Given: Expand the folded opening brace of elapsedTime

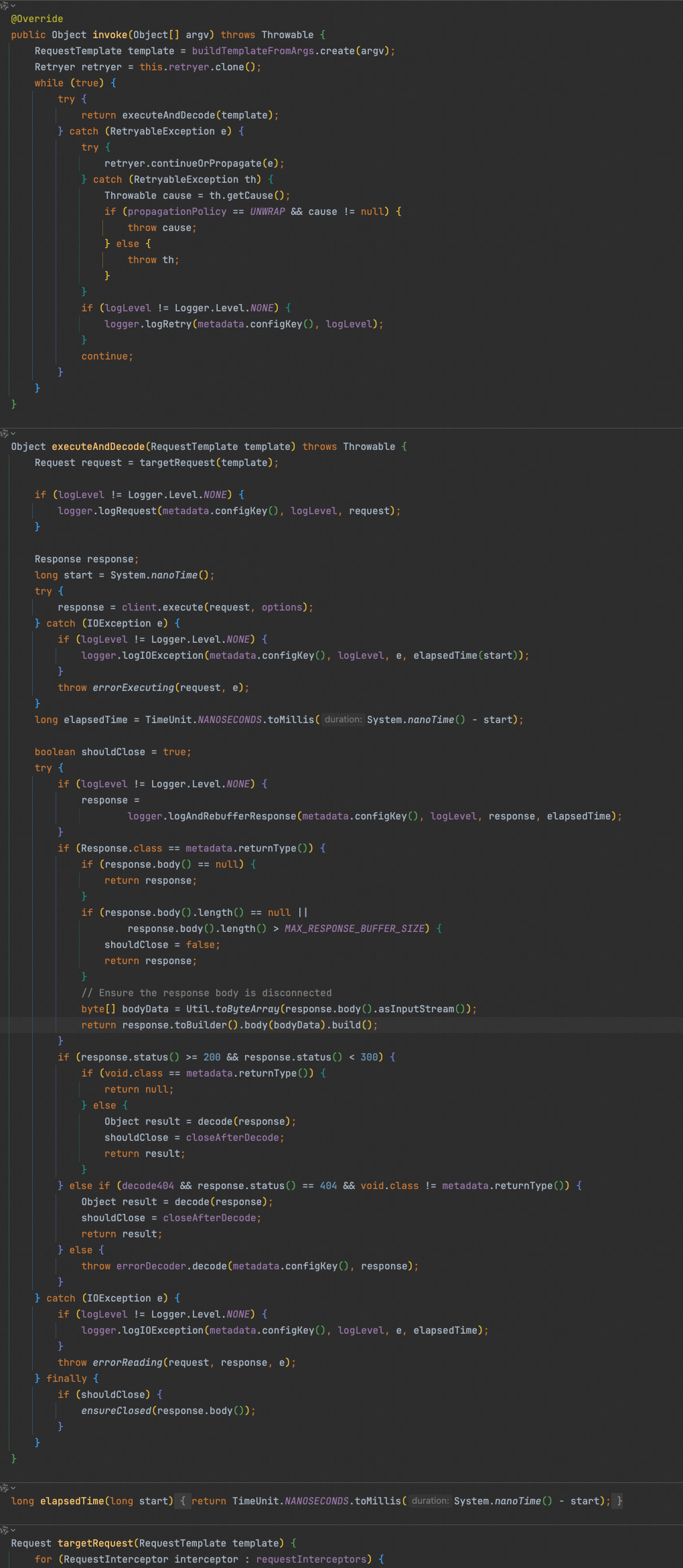Looking at the screenshot, I should pos(183,1501).
